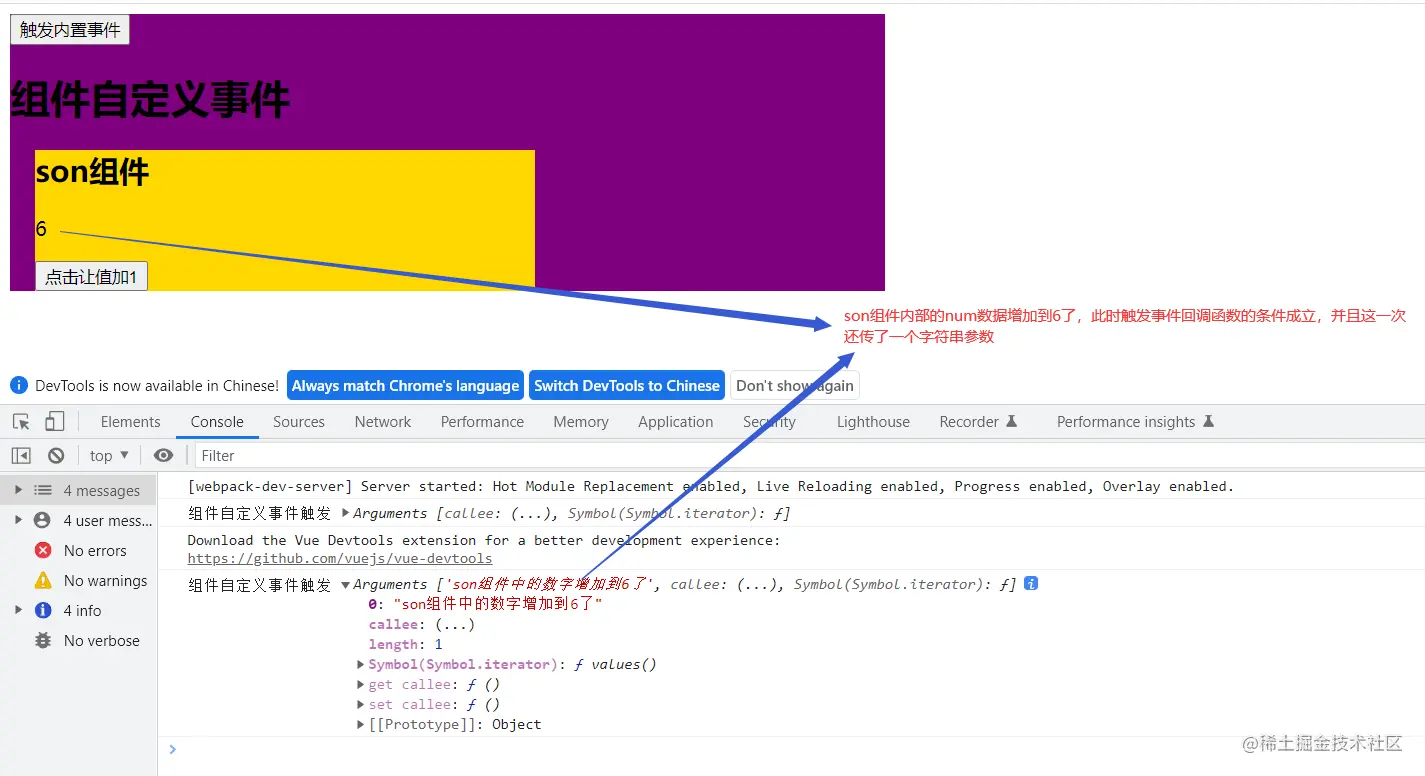Image resolution: width=1425 pixels, height=776 pixels.
Task: Toggle the device toolbar icon
Action: [x=55, y=422]
